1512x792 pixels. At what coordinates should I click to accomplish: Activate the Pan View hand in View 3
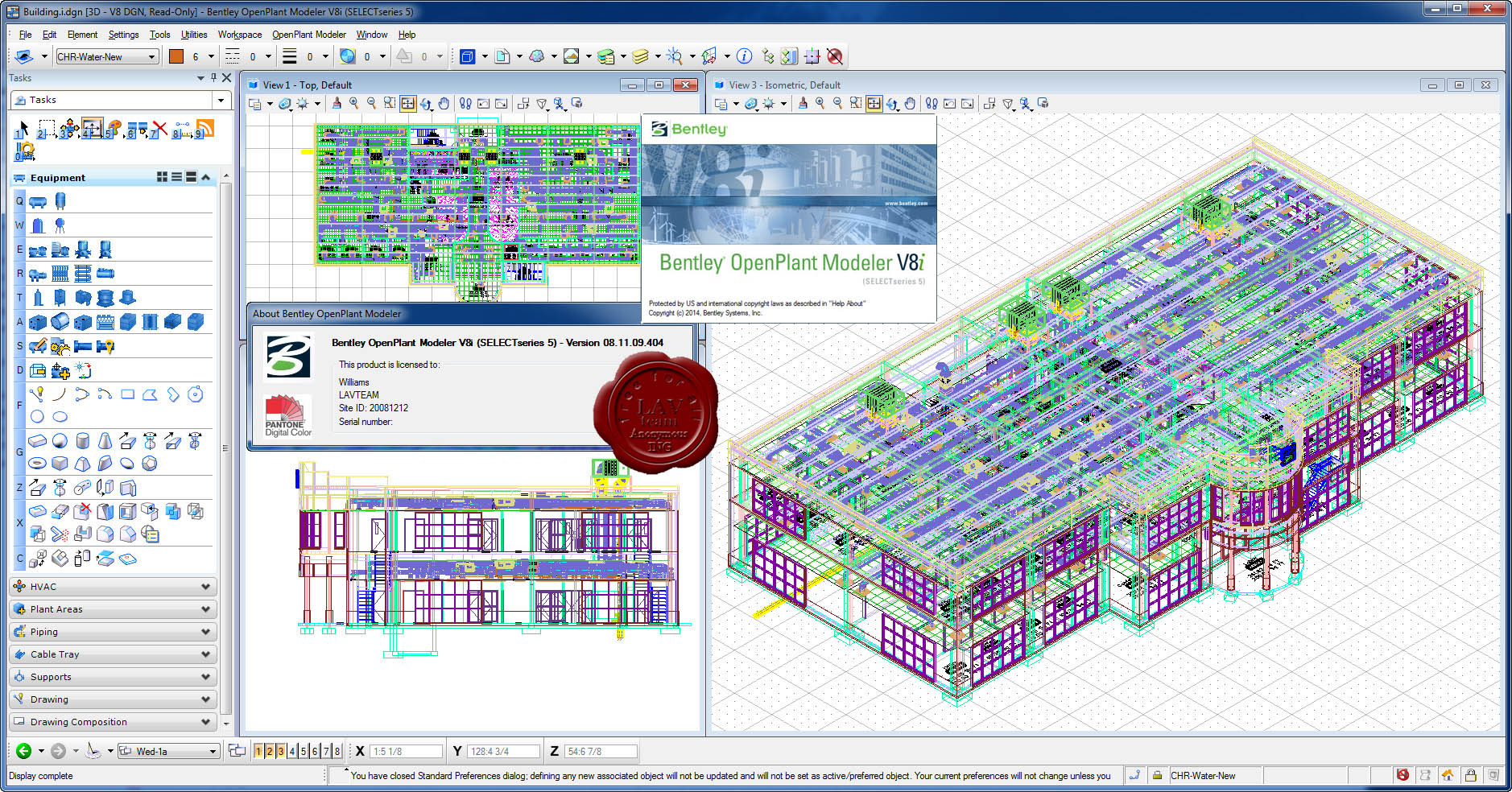pos(910,103)
